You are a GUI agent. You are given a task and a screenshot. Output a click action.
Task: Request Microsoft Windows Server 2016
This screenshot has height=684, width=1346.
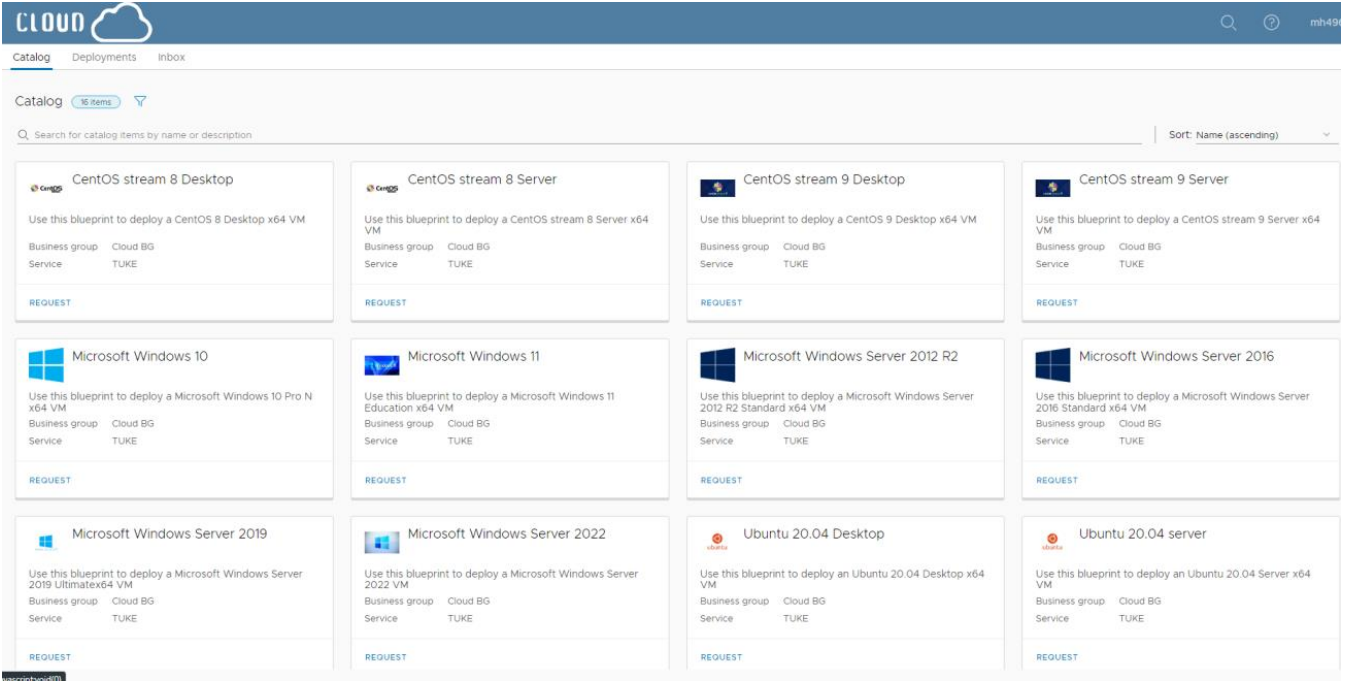point(1057,480)
